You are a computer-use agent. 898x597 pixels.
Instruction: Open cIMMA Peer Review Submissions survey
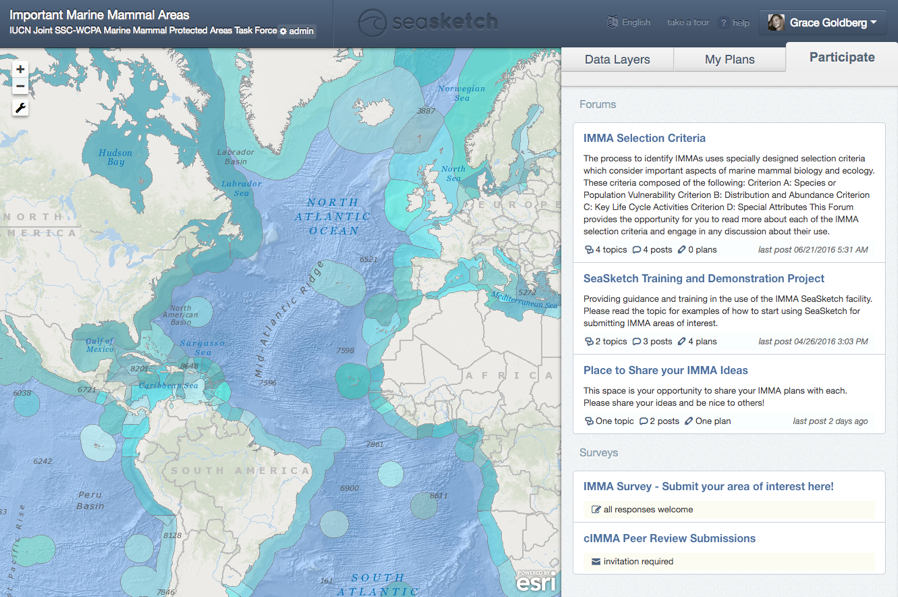pyautogui.click(x=669, y=539)
